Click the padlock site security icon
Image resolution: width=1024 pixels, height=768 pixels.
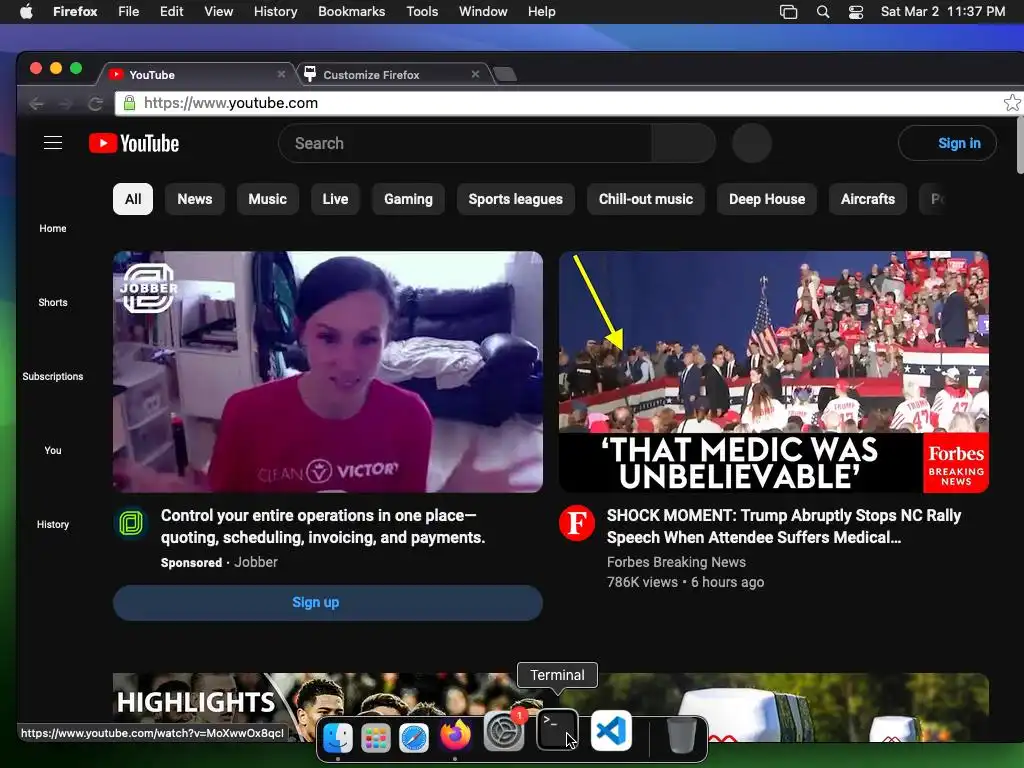tap(129, 103)
